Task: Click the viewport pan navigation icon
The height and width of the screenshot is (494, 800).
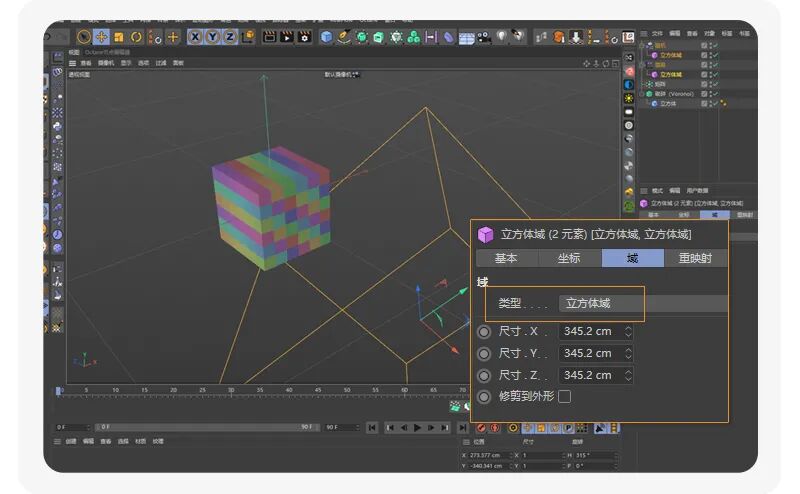Action: point(586,64)
